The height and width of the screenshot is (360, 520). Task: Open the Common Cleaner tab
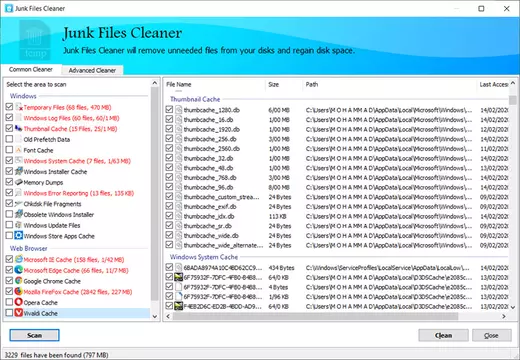pos(31,69)
